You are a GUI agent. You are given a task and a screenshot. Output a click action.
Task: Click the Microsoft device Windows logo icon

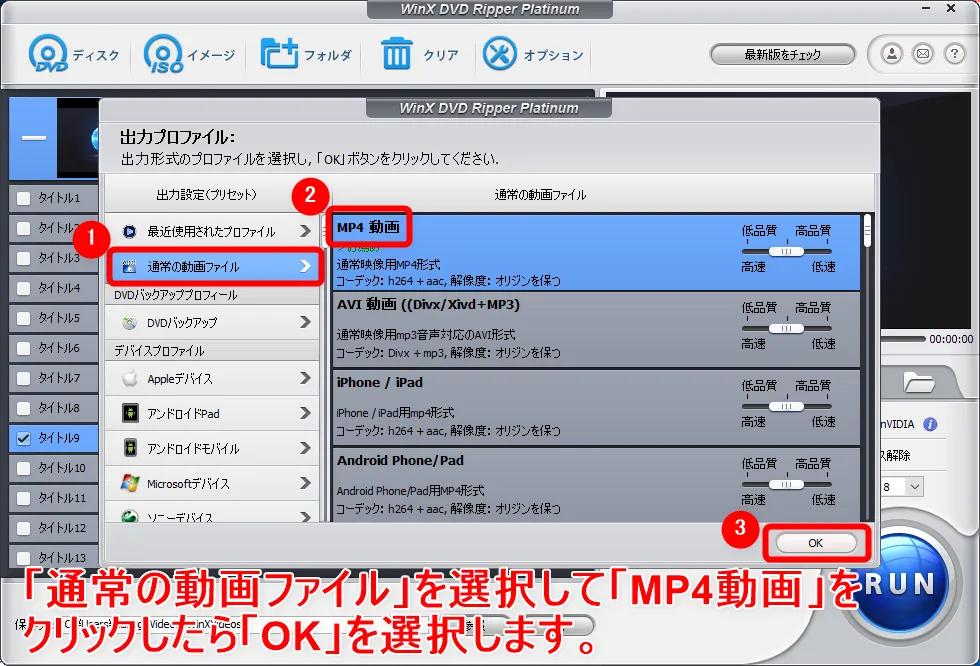(x=130, y=483)
